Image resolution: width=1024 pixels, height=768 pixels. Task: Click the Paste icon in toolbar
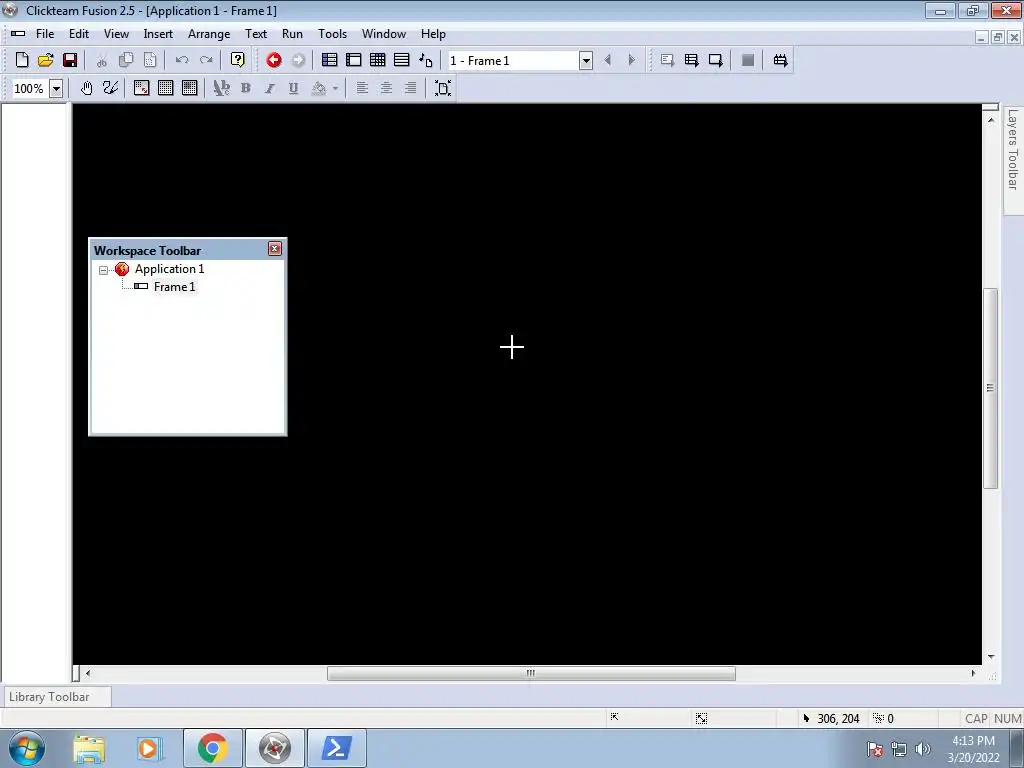tap(150, 60)
